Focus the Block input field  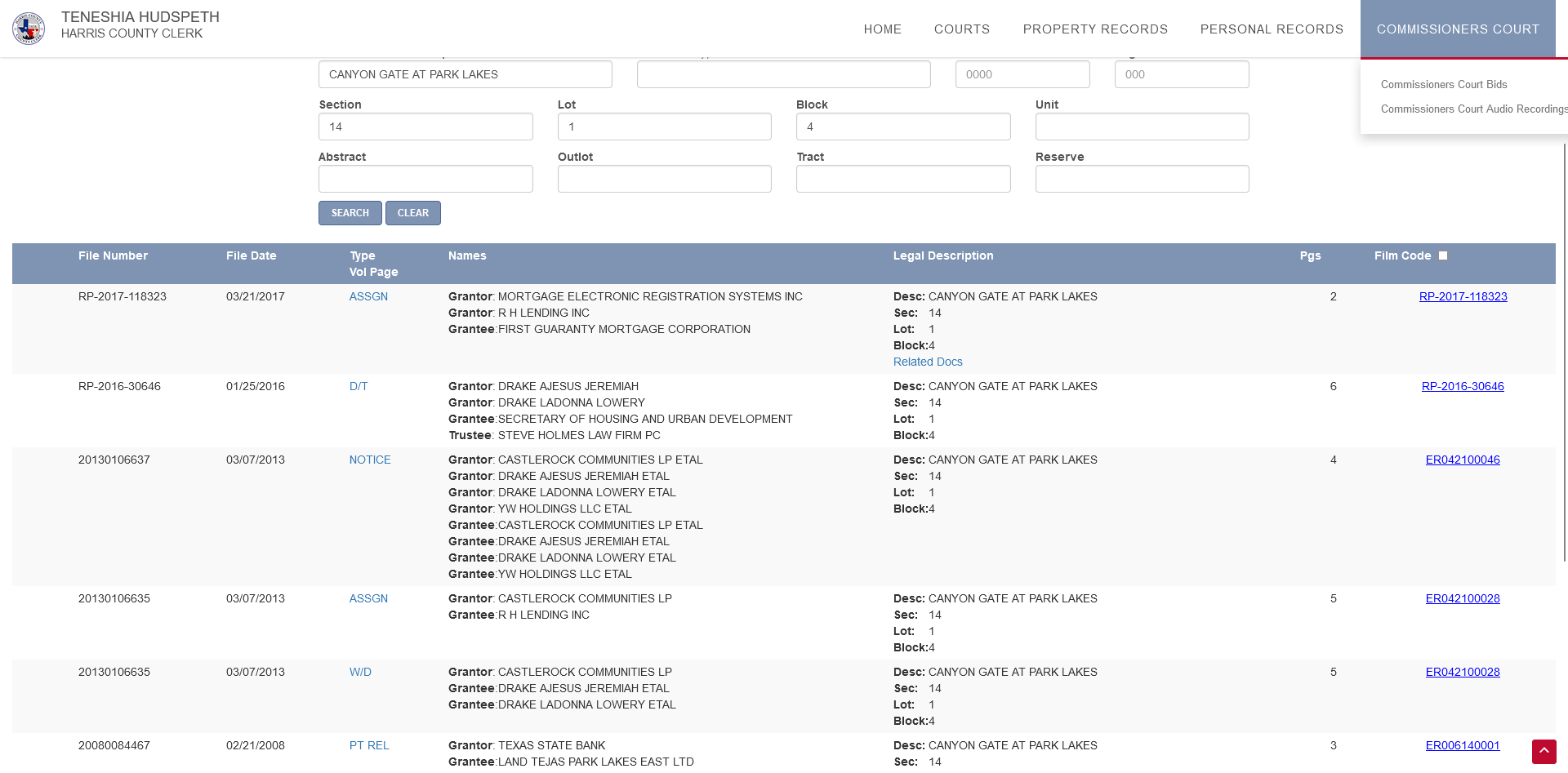[x=903, y=127]
